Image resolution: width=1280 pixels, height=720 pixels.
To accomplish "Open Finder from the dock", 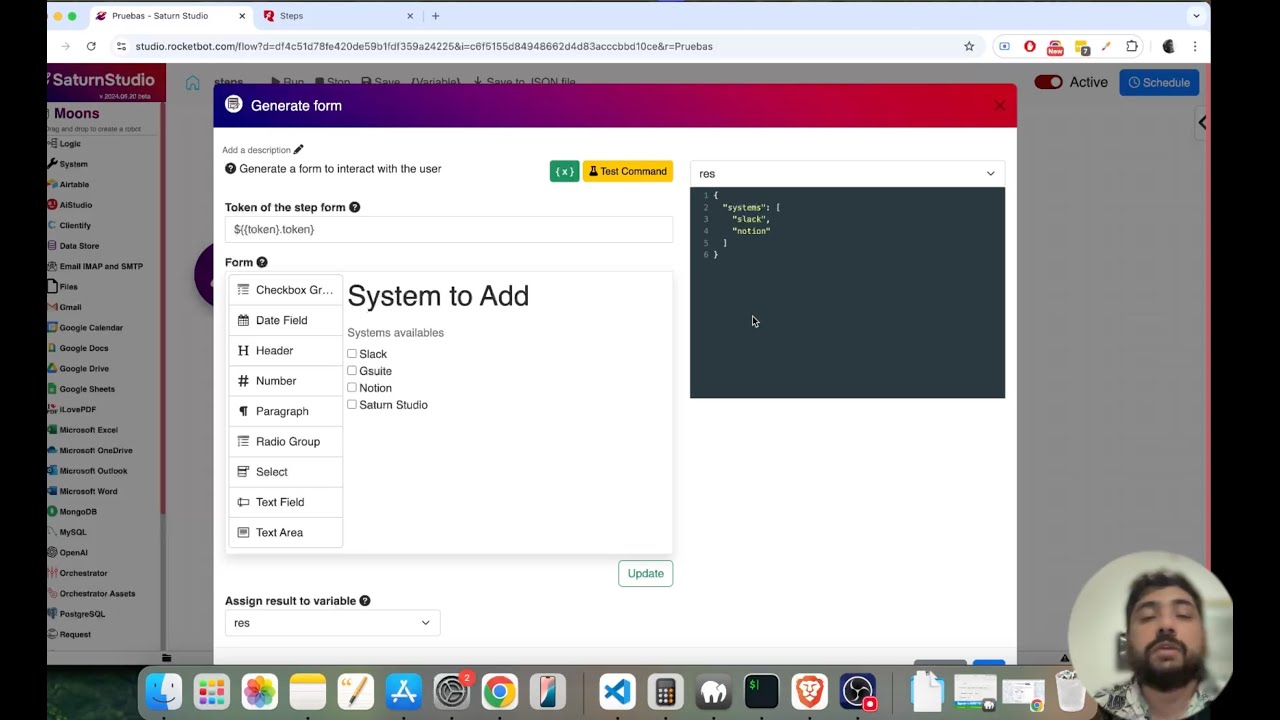I will 164,692.
